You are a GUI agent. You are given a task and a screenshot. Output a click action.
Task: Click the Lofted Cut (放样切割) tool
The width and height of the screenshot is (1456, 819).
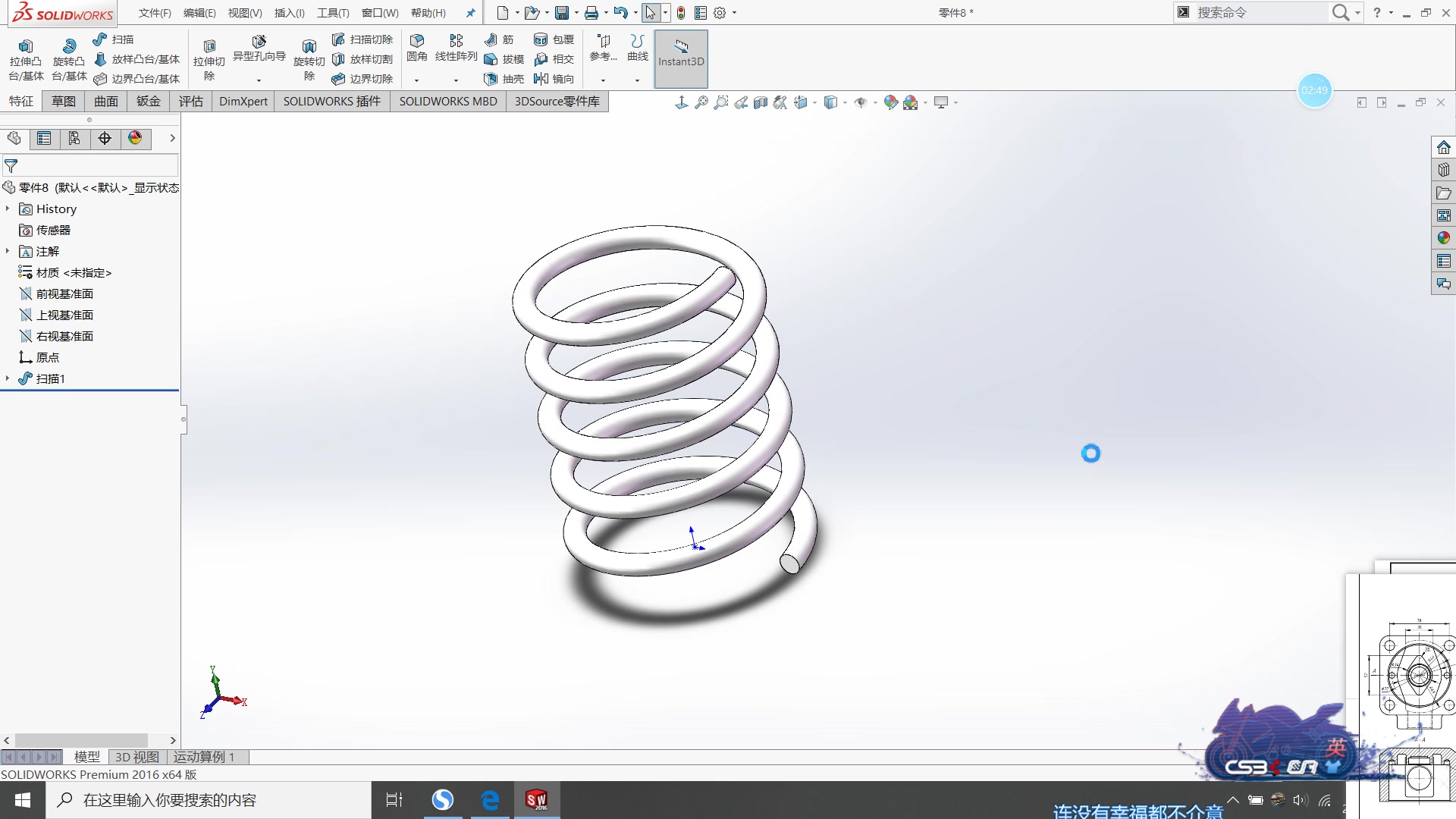(362, 59)
